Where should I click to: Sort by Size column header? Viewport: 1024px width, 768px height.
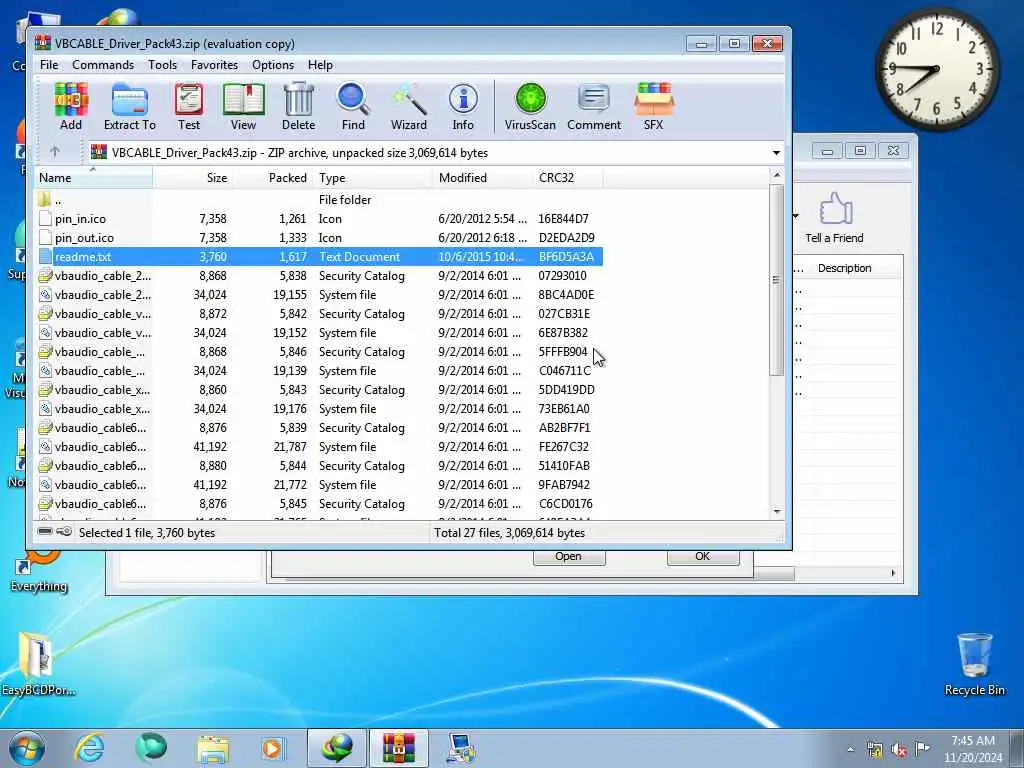193,178
